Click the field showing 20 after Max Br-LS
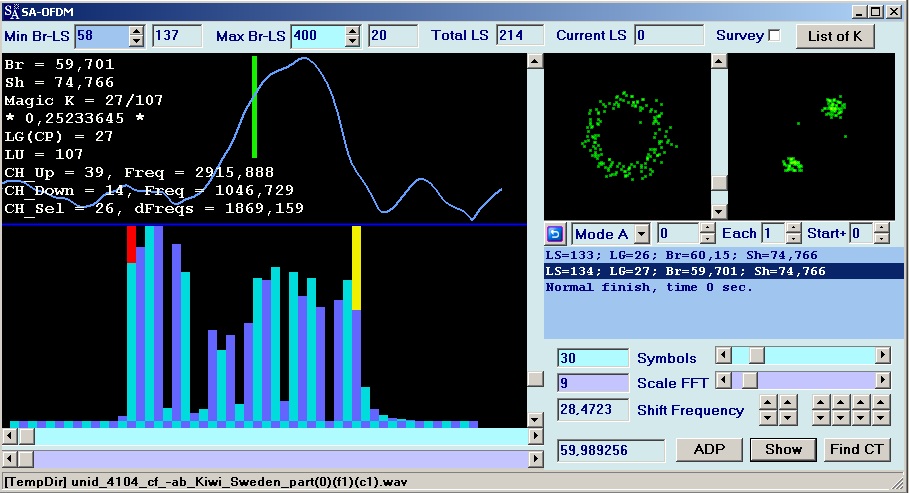The image size is (909, 493). coord(393,36)
